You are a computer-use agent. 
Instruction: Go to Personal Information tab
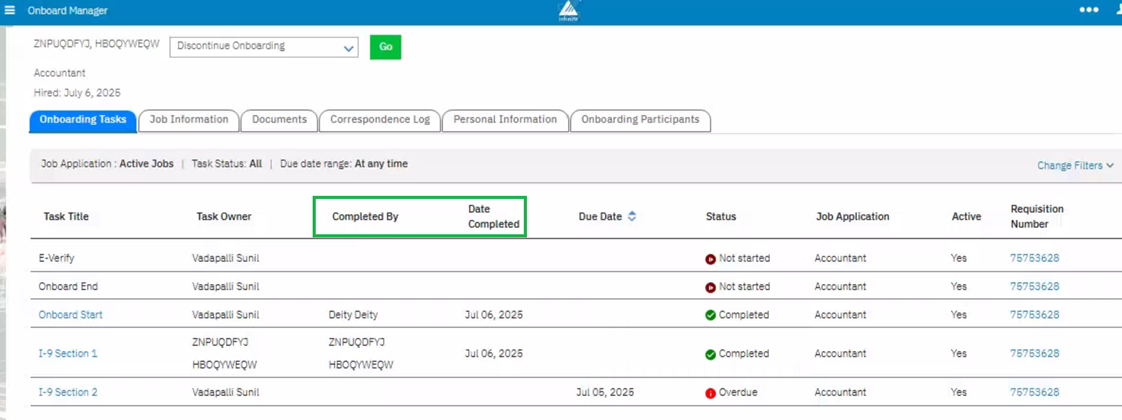505,120
